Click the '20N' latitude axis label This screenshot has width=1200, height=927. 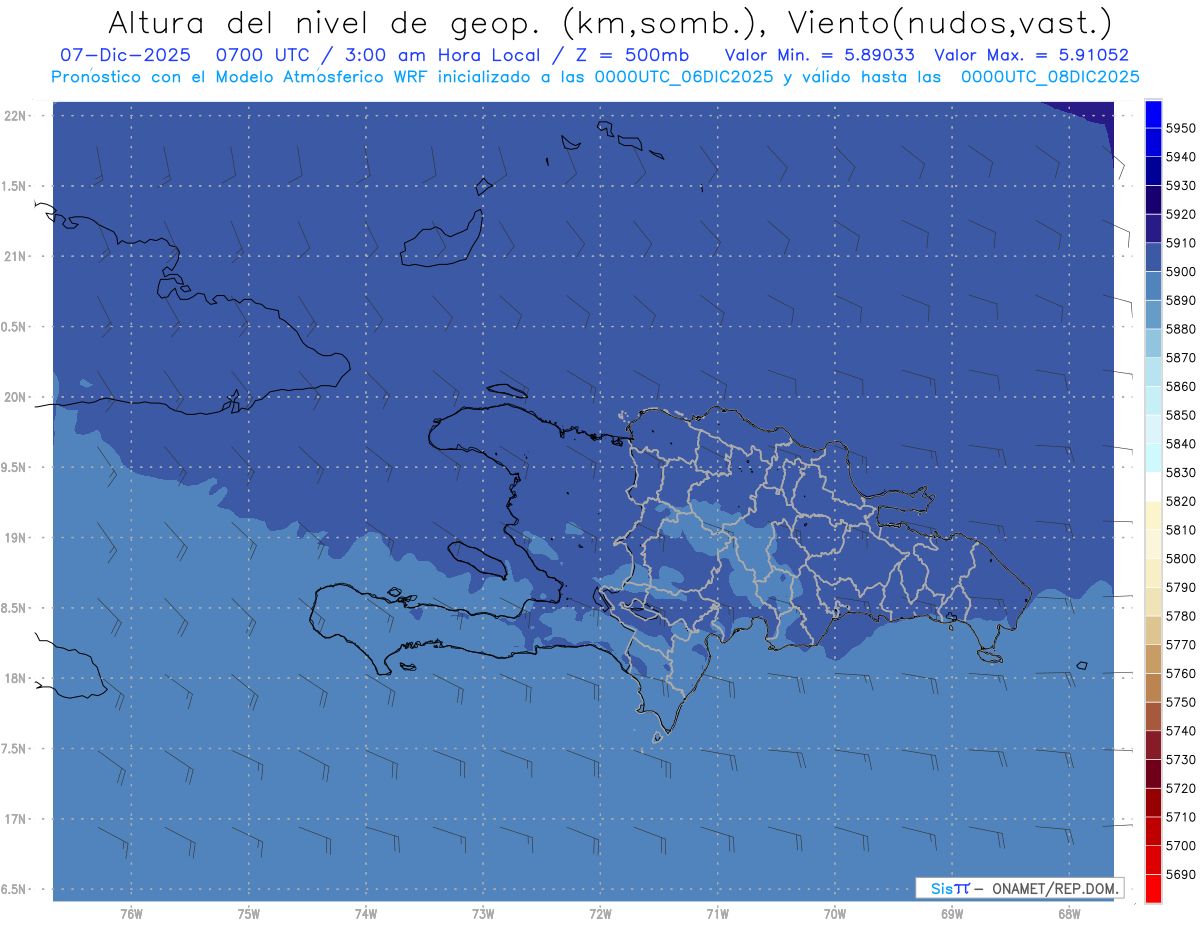coord(15,397)
